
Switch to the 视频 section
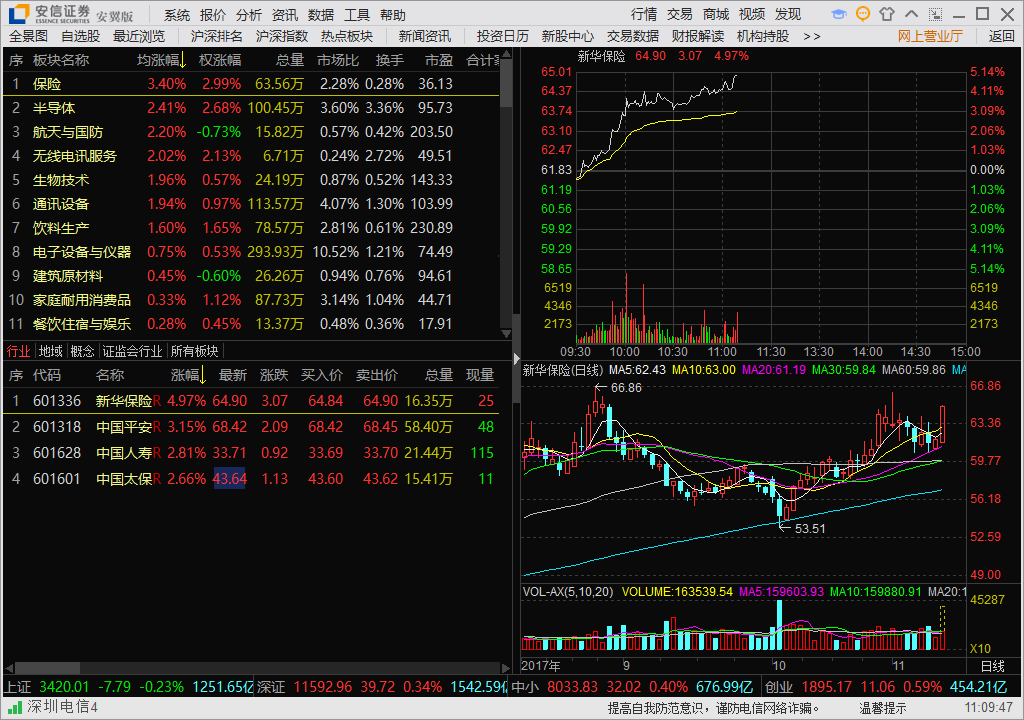tap(752, 14)
